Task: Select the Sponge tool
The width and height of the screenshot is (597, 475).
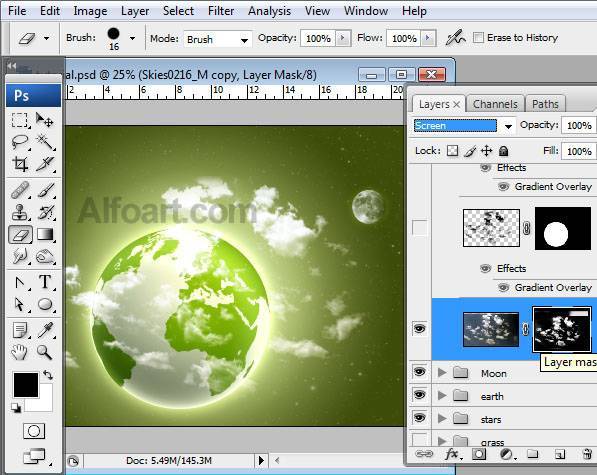Action: [x=45, y=256]
